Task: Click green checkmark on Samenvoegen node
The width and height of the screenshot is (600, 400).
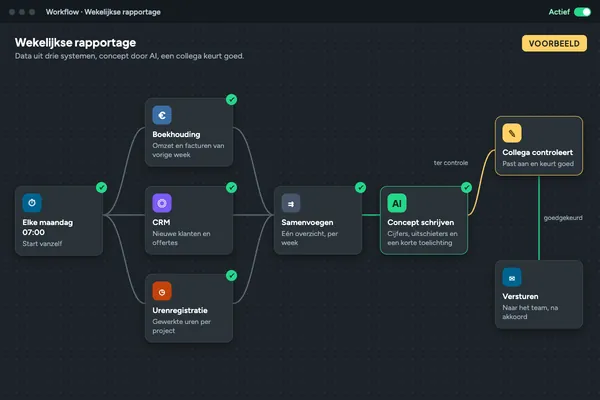Action: 360,188
